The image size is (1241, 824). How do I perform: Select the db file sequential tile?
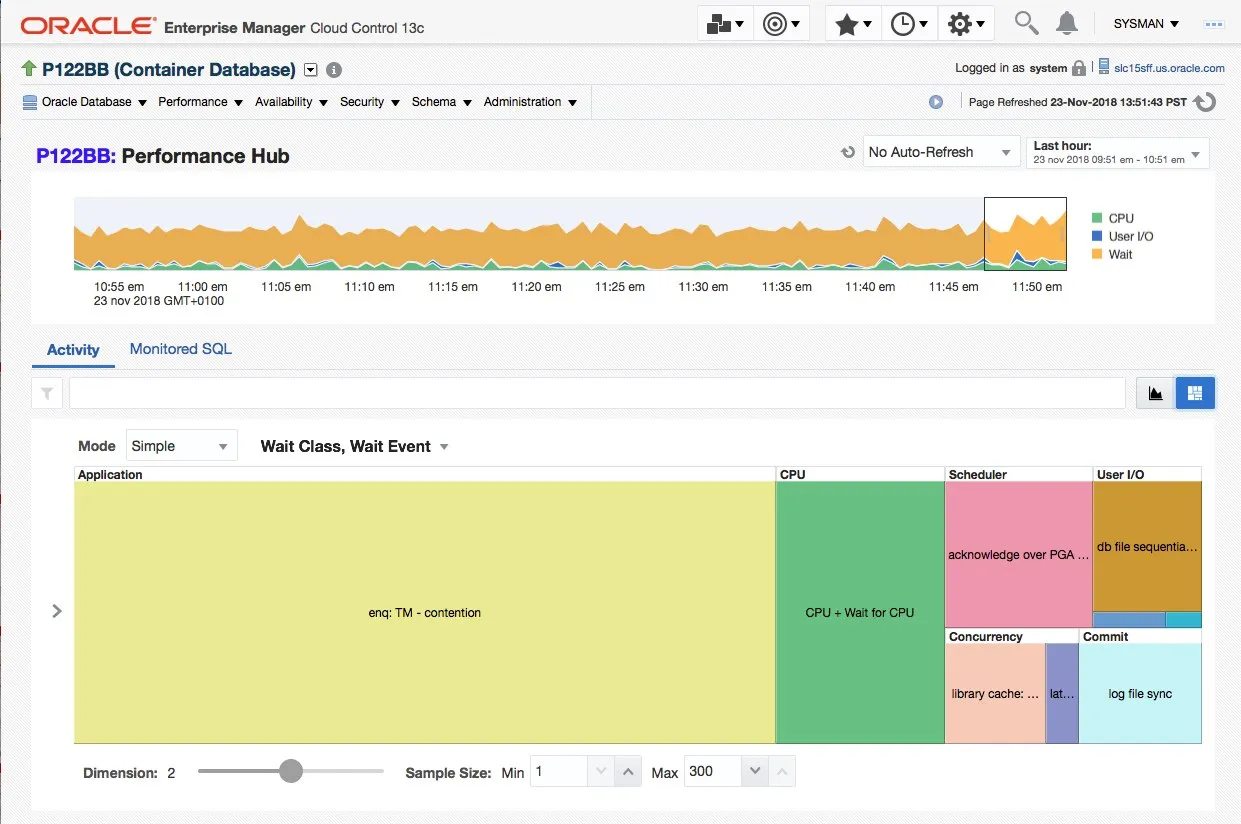tap(1147, 547)
